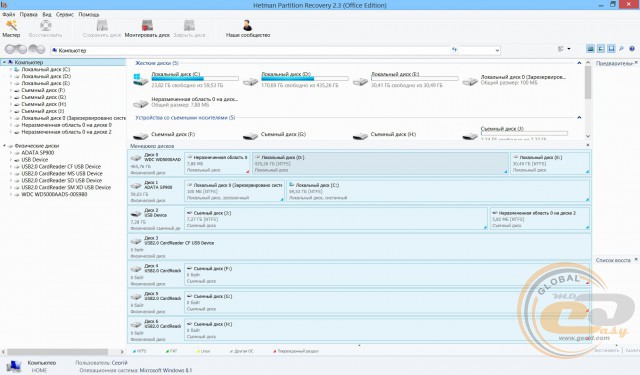Collapse the Устройства со съемными носителями group chevron
The height and width of the screenshot is (375, 640).
click(x=579, y=118)
